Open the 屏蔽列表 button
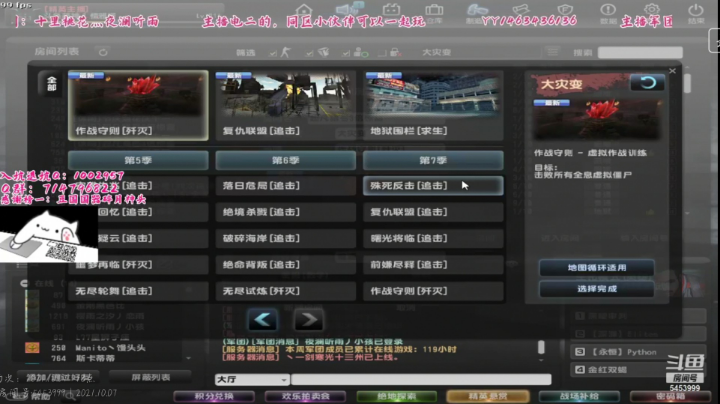This screenshot has width=720, height=404. click(151, 377)
